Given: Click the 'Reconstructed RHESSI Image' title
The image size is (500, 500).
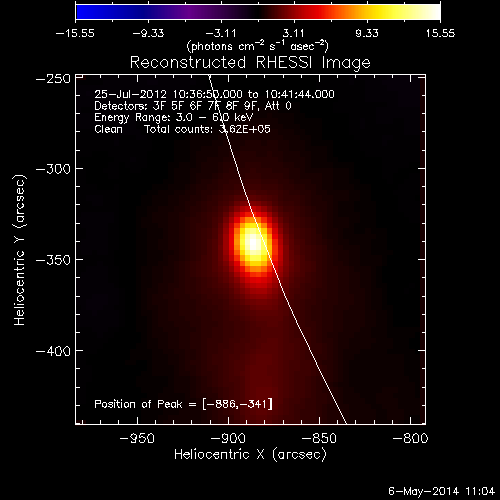Looking at the screenshot, I should 250,62.
